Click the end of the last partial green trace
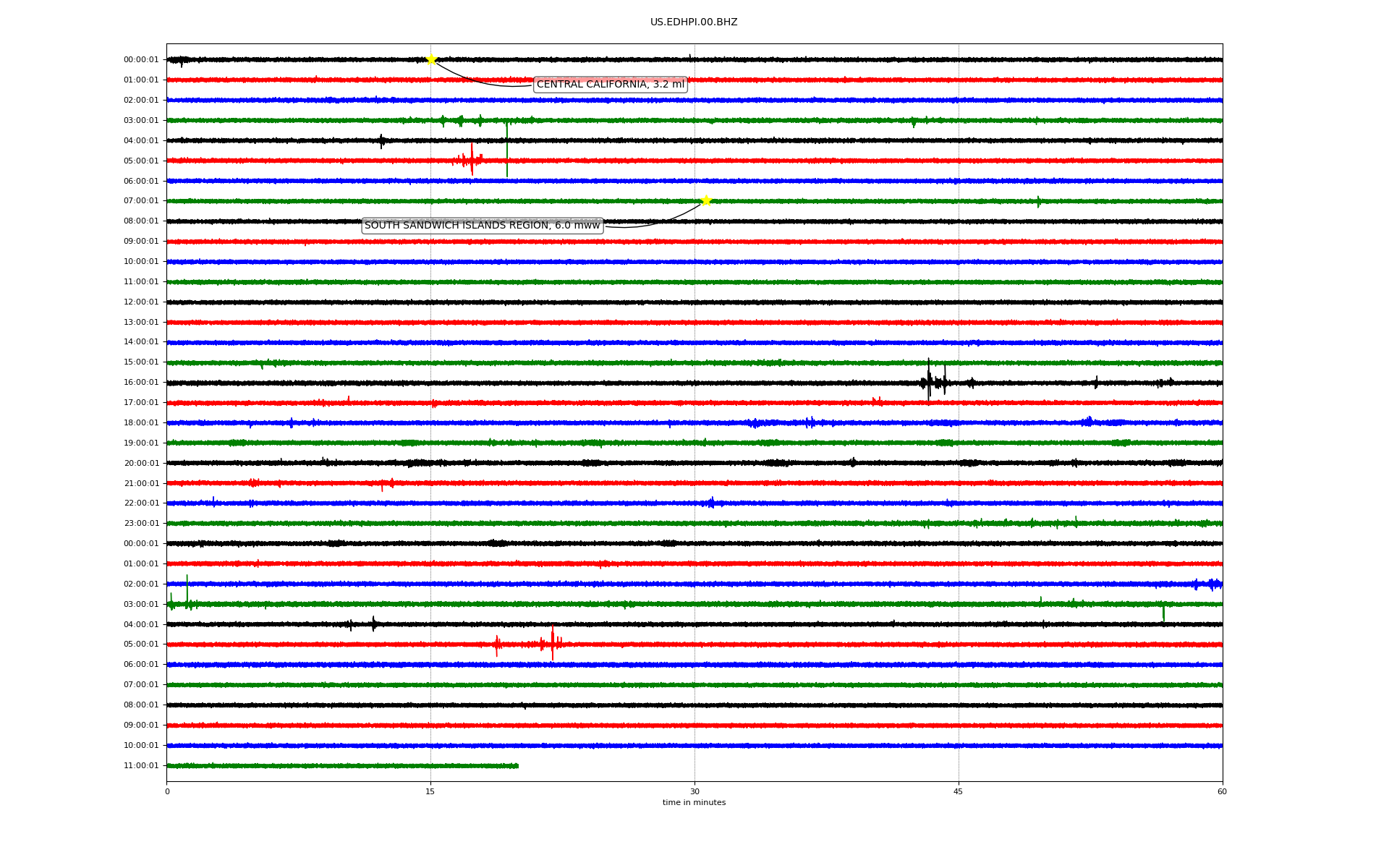This screenshot has height=868, width=1389. 517,765
